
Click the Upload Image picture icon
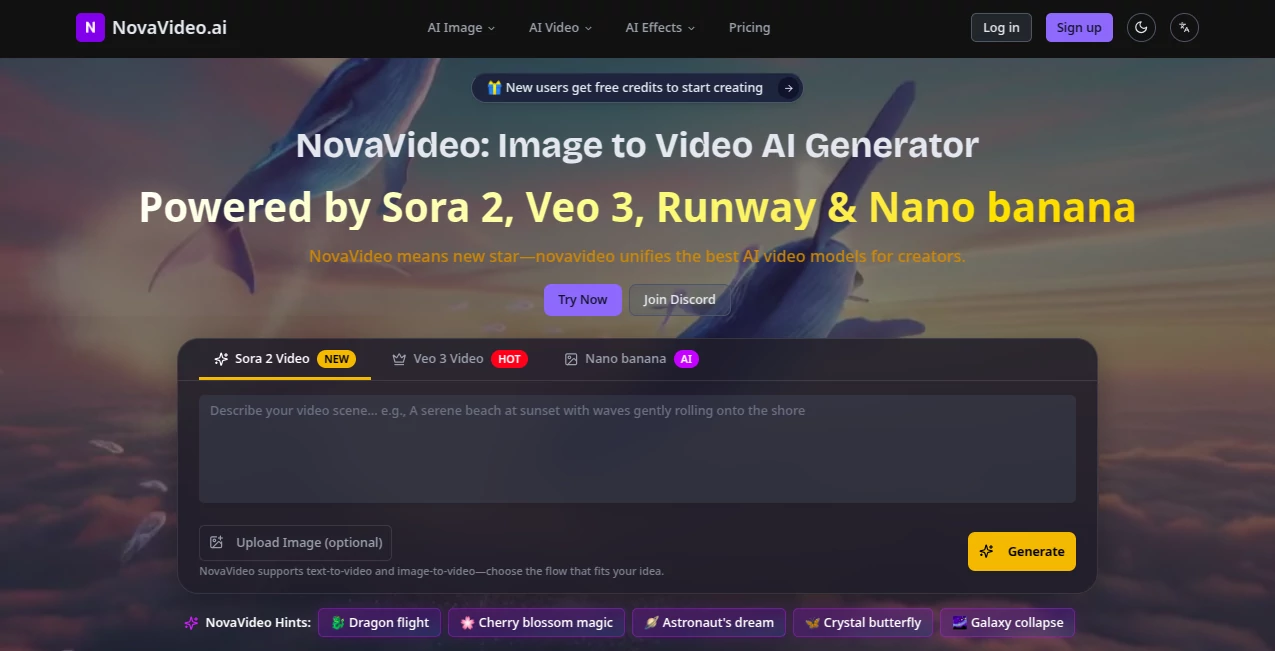coord(216,542)
